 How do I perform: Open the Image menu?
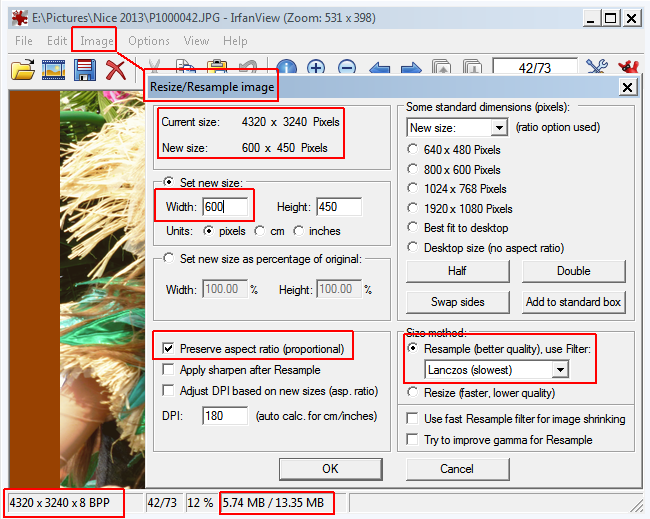(97, 41)
